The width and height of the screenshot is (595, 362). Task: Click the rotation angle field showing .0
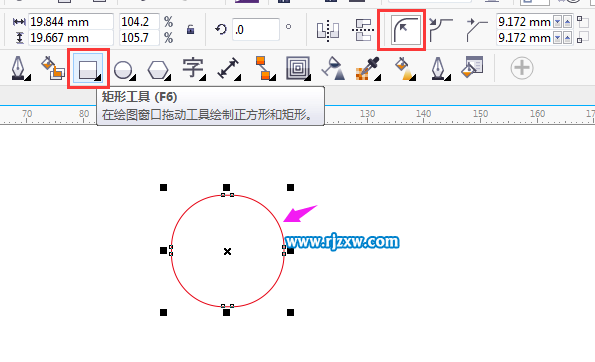point(256,29)
